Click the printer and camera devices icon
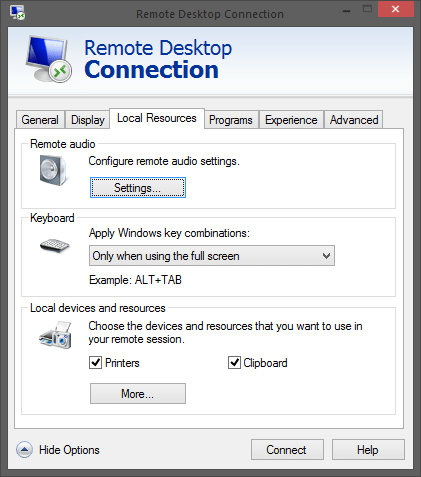Image resolution: width=421 pixels, height=477 pixels. [x=56, y=335]
